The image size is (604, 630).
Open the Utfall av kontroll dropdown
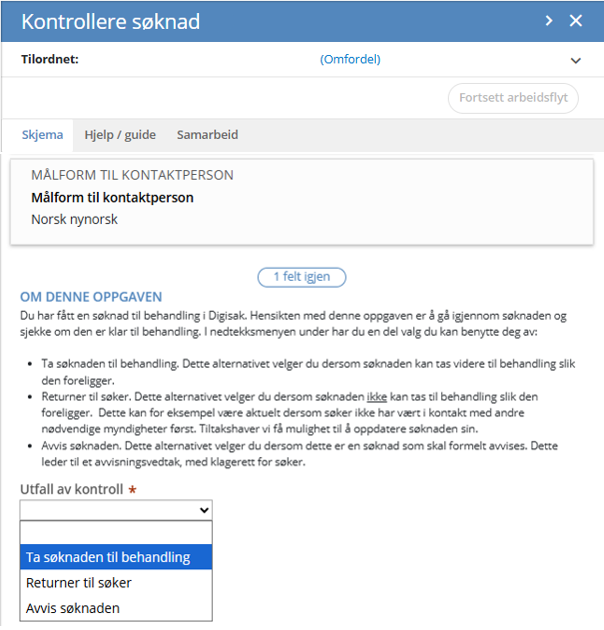click(116, 511)
